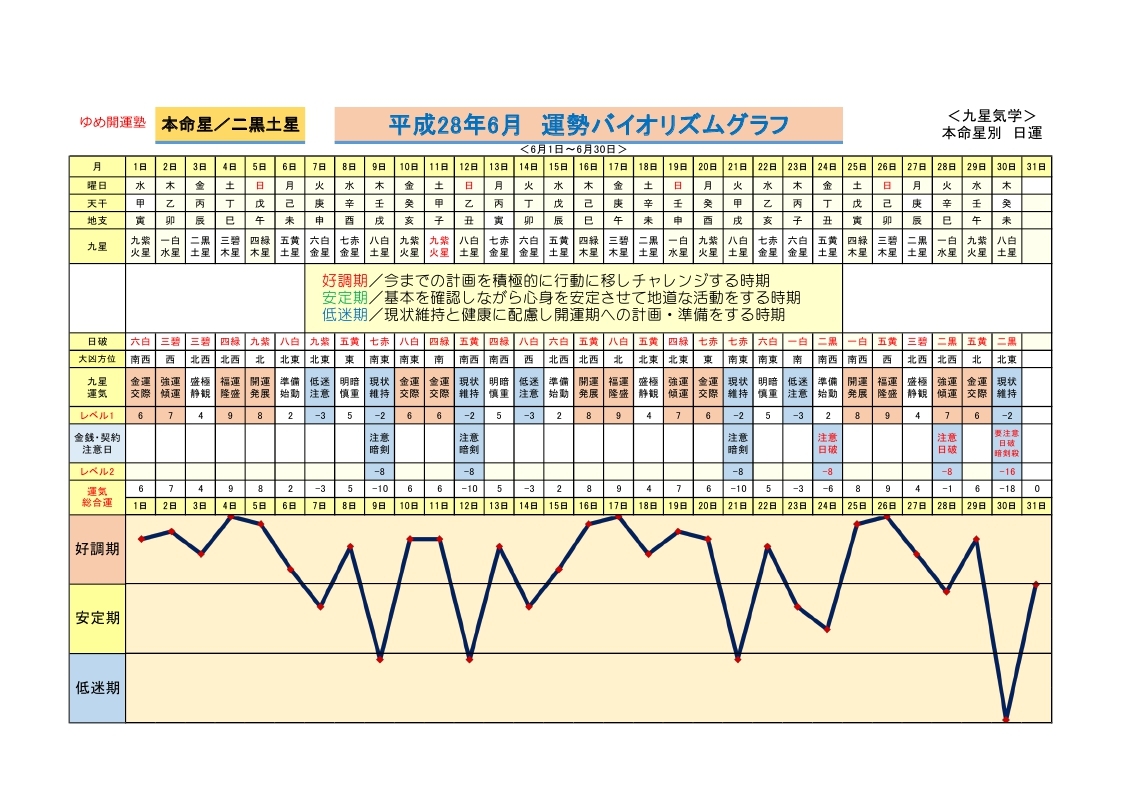1122x794 pixels.
Task: Select the "大凶方位" row header
Action: [x=97, y=358]
